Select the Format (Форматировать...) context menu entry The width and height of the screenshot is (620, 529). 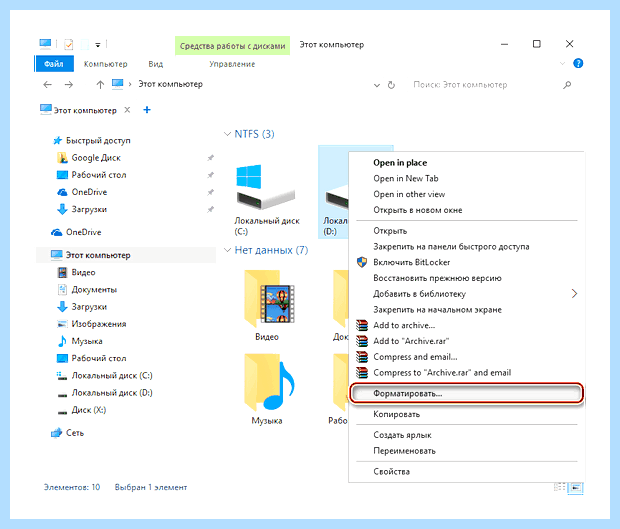click(x=466, y=393)
